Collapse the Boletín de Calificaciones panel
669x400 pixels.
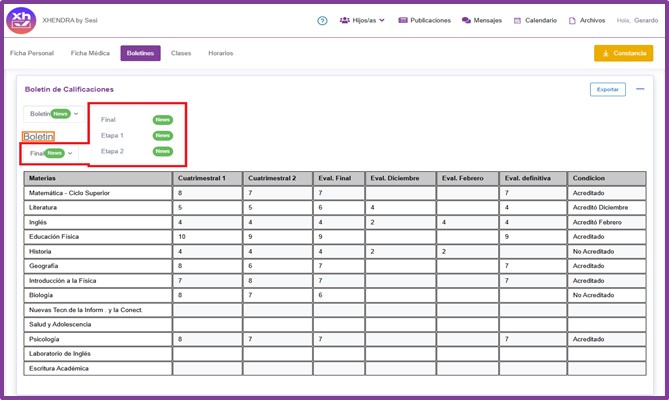point(640,89)
